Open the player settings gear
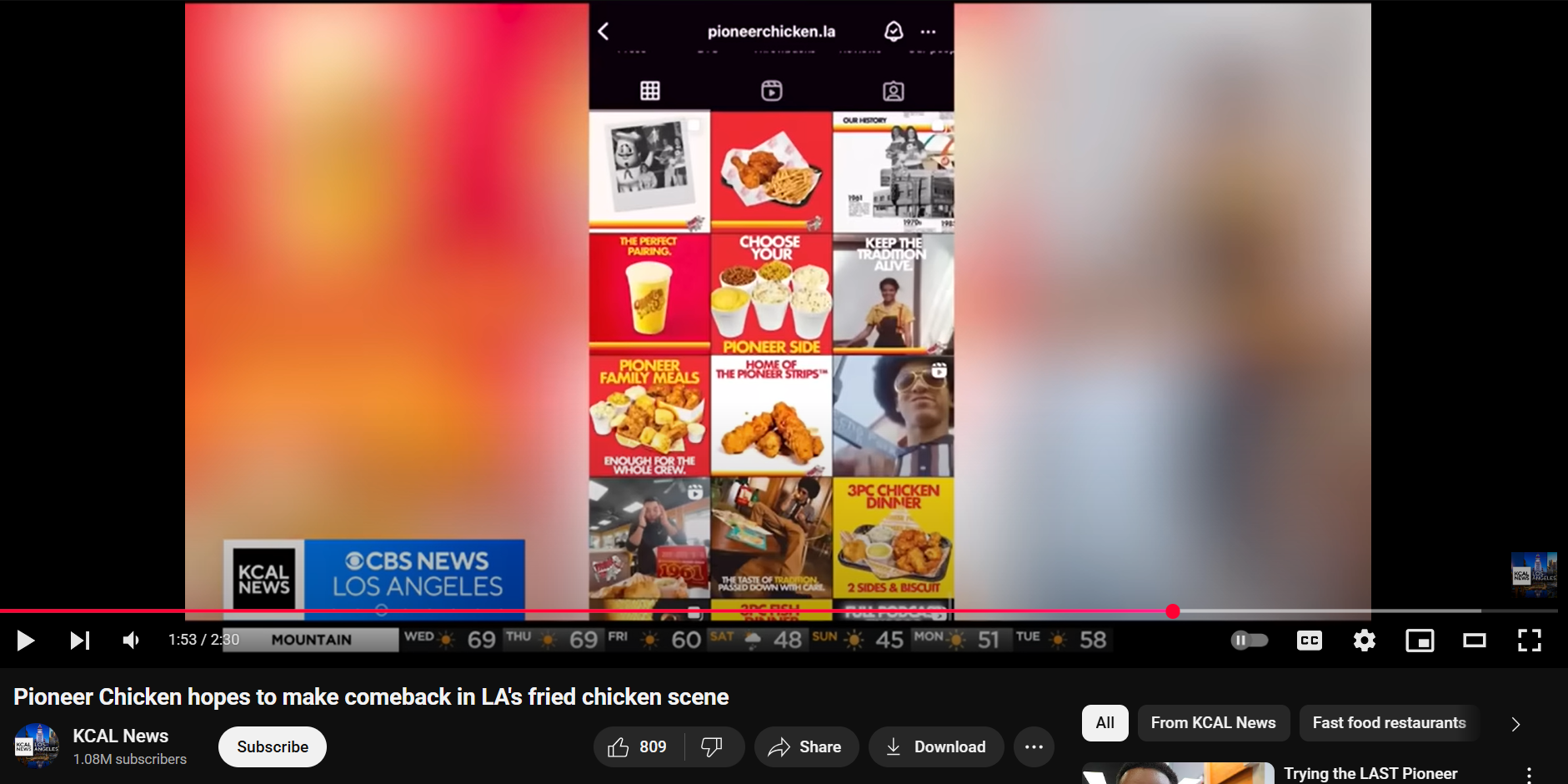Viewport: 1568px width, 784px height. point(1365,641)
